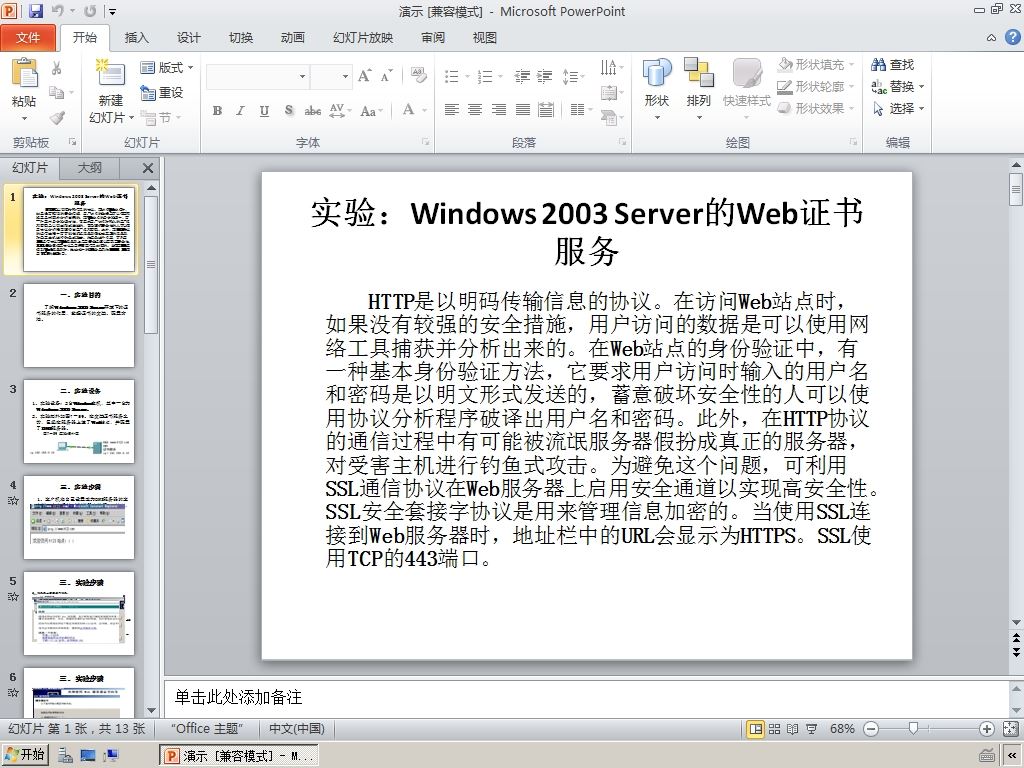Click the Save icon in Quick Access Toolbar
The height and width of the screenshot is (768, 1024).
click(35, 11)
